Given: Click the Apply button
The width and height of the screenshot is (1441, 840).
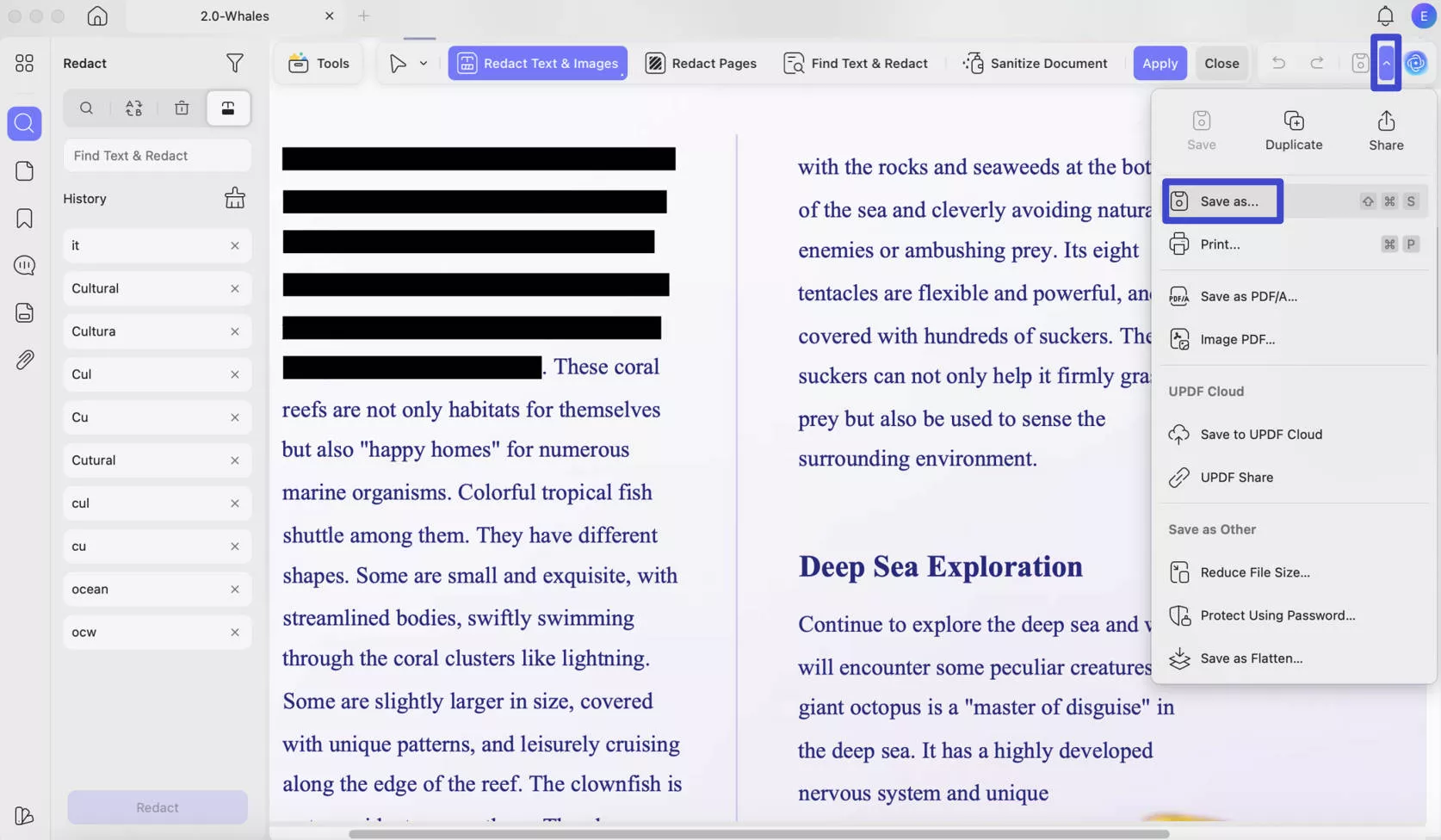Looking at the screenshot, I should pos(1160,63).
